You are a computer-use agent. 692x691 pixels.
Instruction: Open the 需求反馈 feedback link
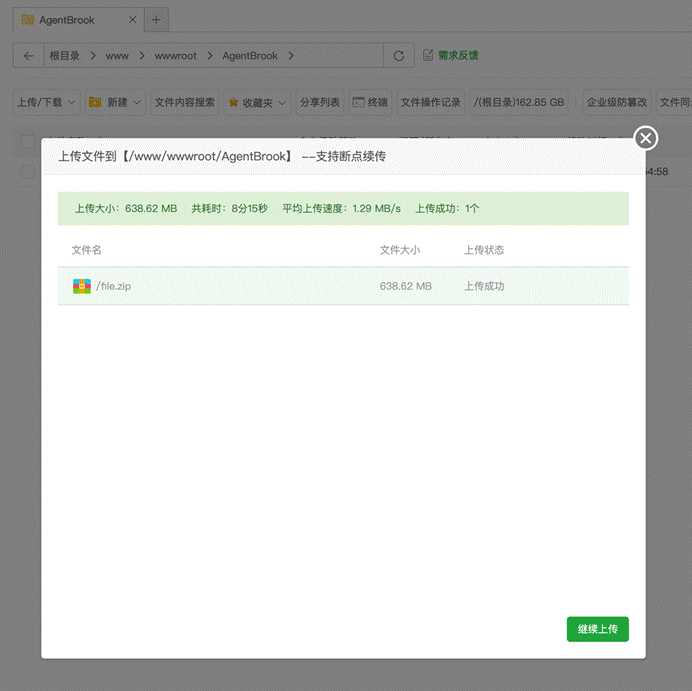[458, 55]
